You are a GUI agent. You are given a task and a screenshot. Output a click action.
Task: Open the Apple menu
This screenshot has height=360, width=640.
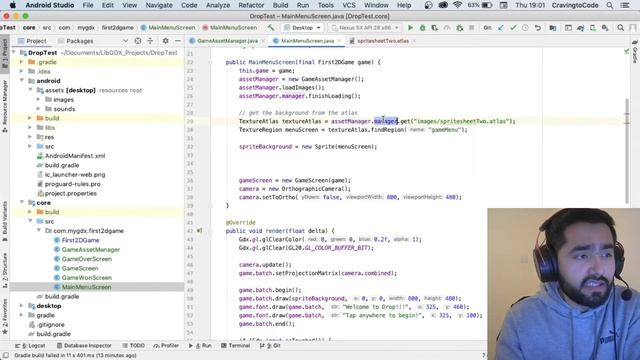tap(13, 5)
